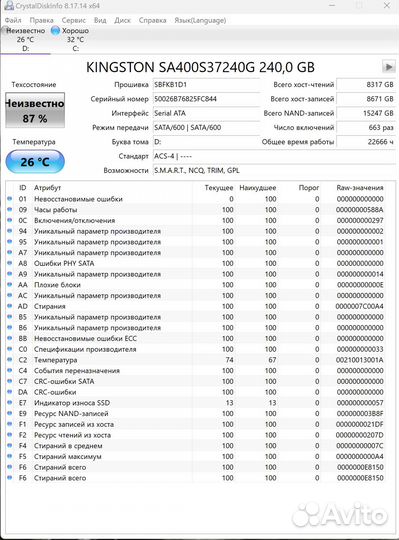The image size is (399, 540).
Task: Click the power-on count value 663 раз
Action: coord(366,128)
